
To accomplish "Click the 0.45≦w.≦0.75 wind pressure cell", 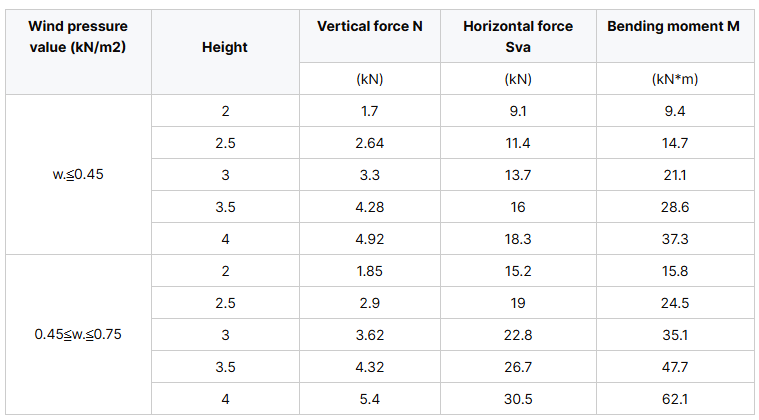I will click(x=78, y=334).
